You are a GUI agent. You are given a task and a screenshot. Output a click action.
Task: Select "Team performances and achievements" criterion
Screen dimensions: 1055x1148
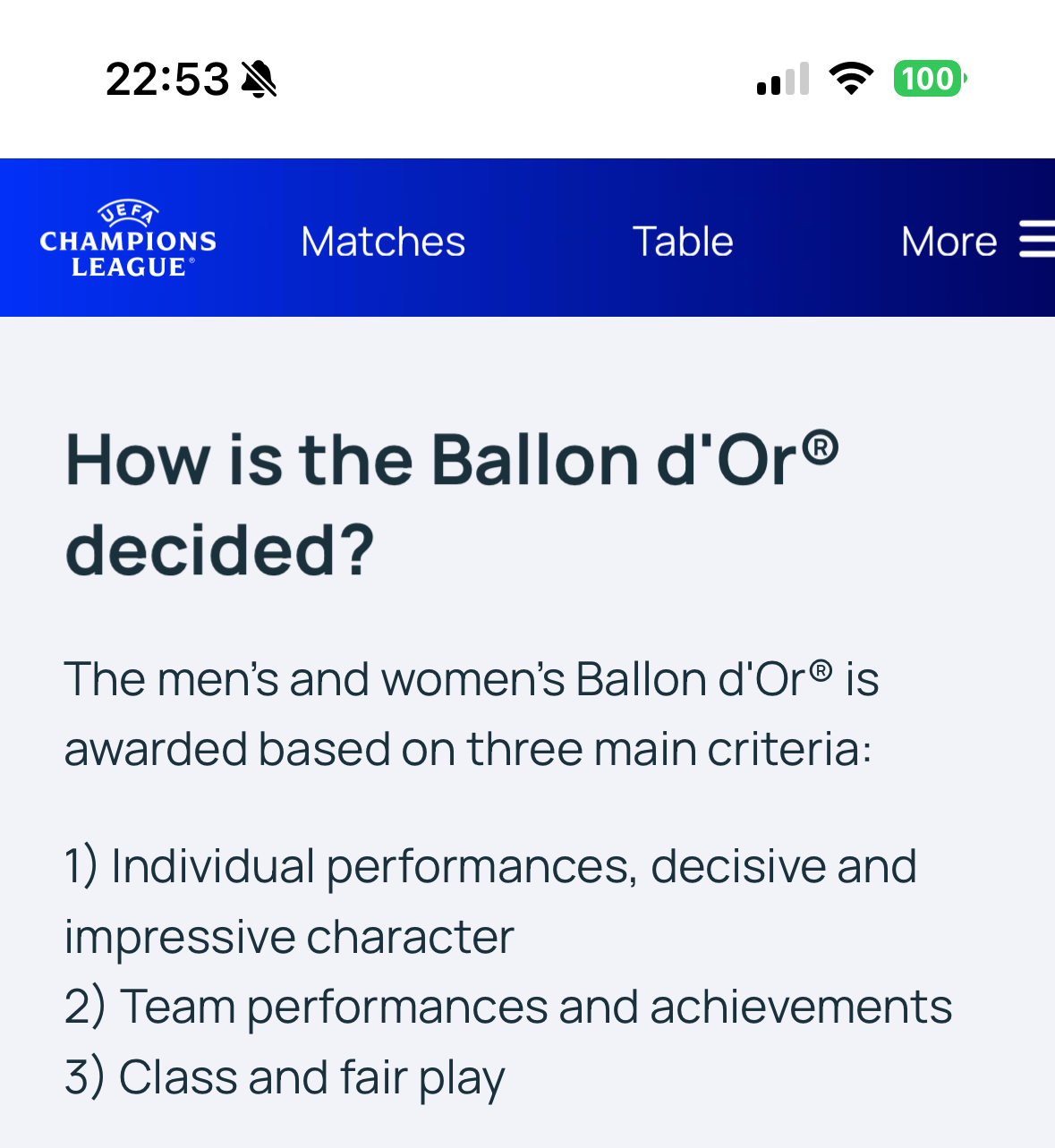[x=508, y=1007]
